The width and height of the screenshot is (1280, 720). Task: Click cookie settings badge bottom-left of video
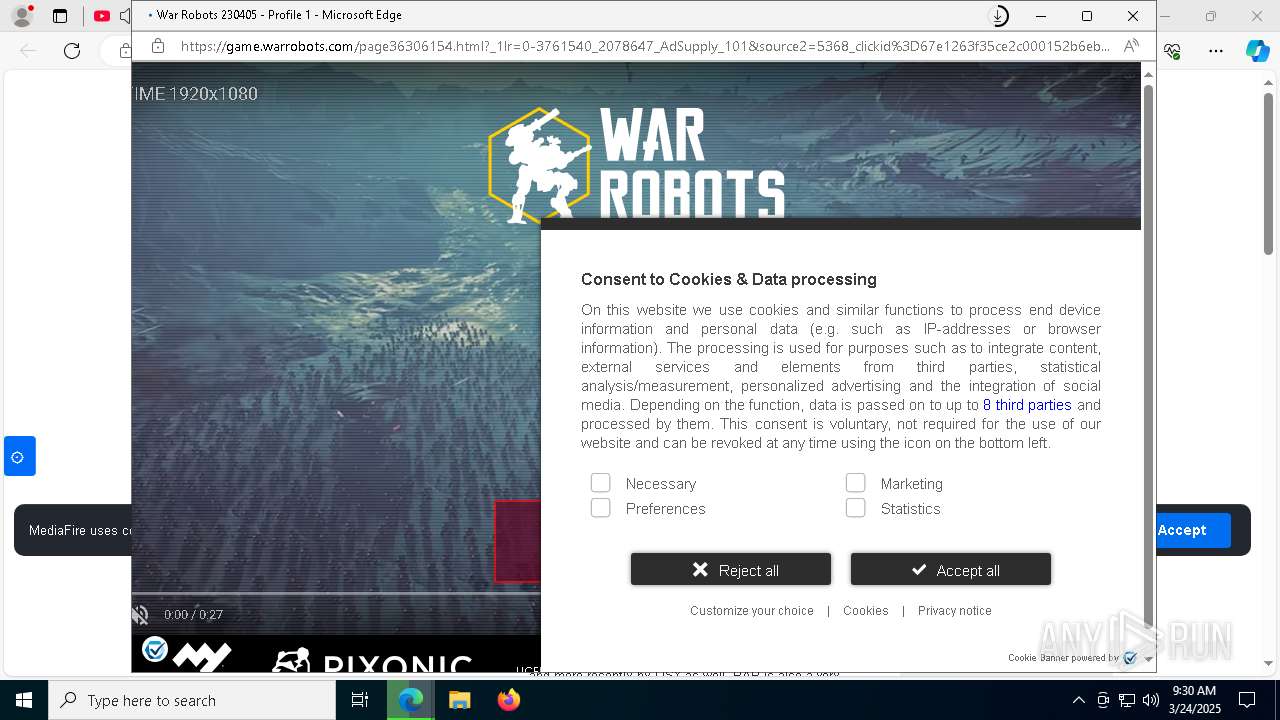click(x=155, y=650)
